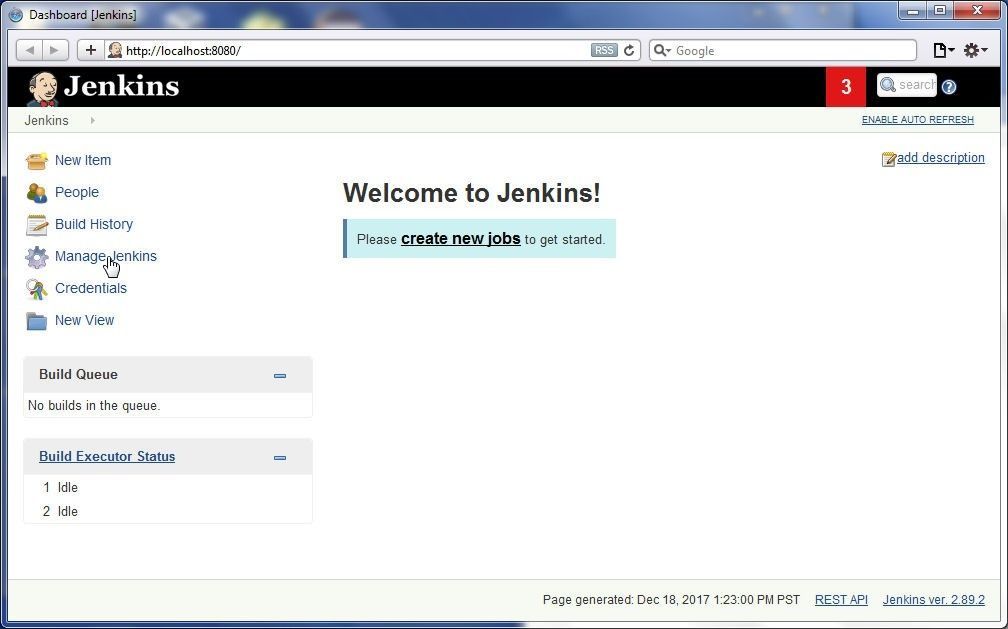Click the Build Queue panel title
Screen dimensions: 1008x629
pos(78,374)
